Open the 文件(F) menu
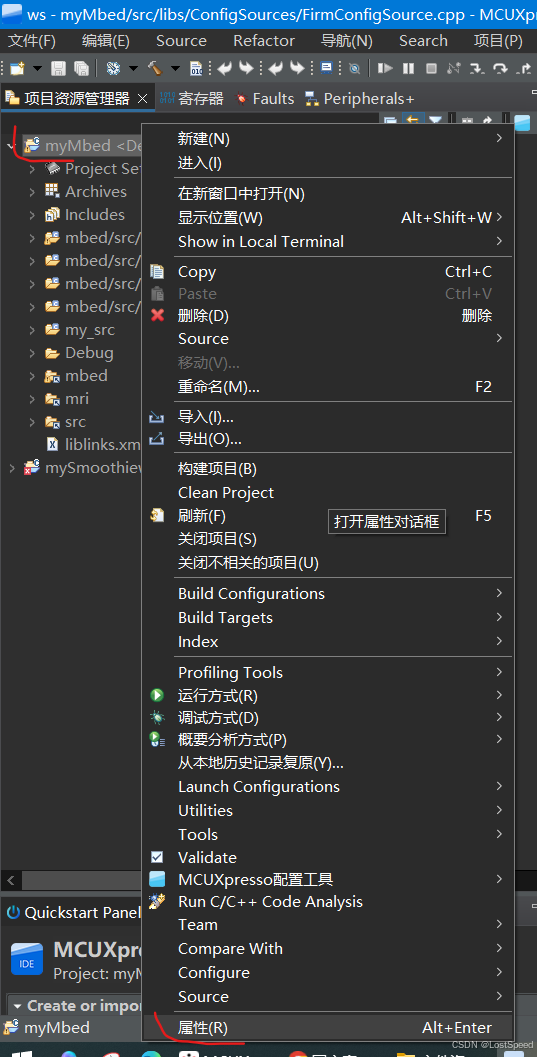 click(32, 40)
